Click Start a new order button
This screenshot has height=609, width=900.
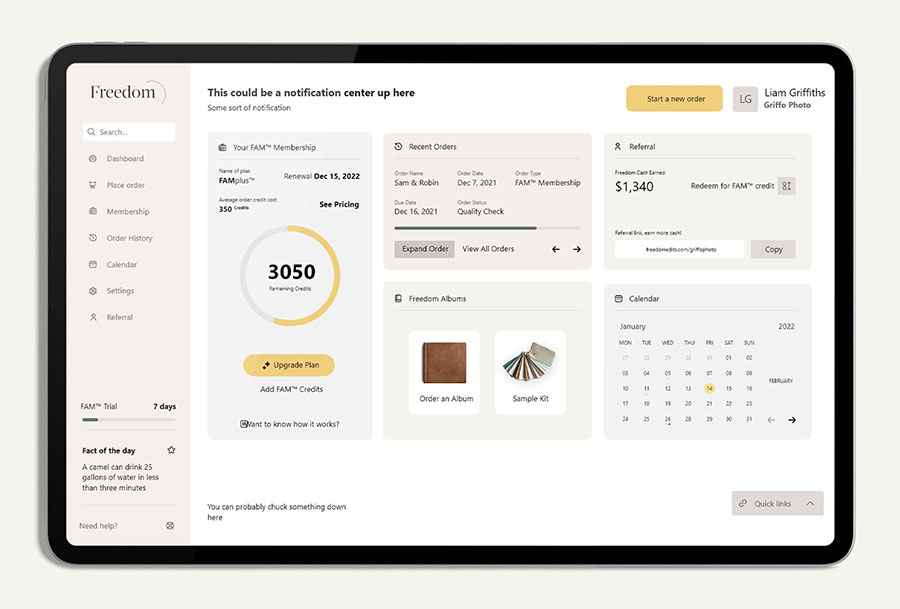pos(674,99)
